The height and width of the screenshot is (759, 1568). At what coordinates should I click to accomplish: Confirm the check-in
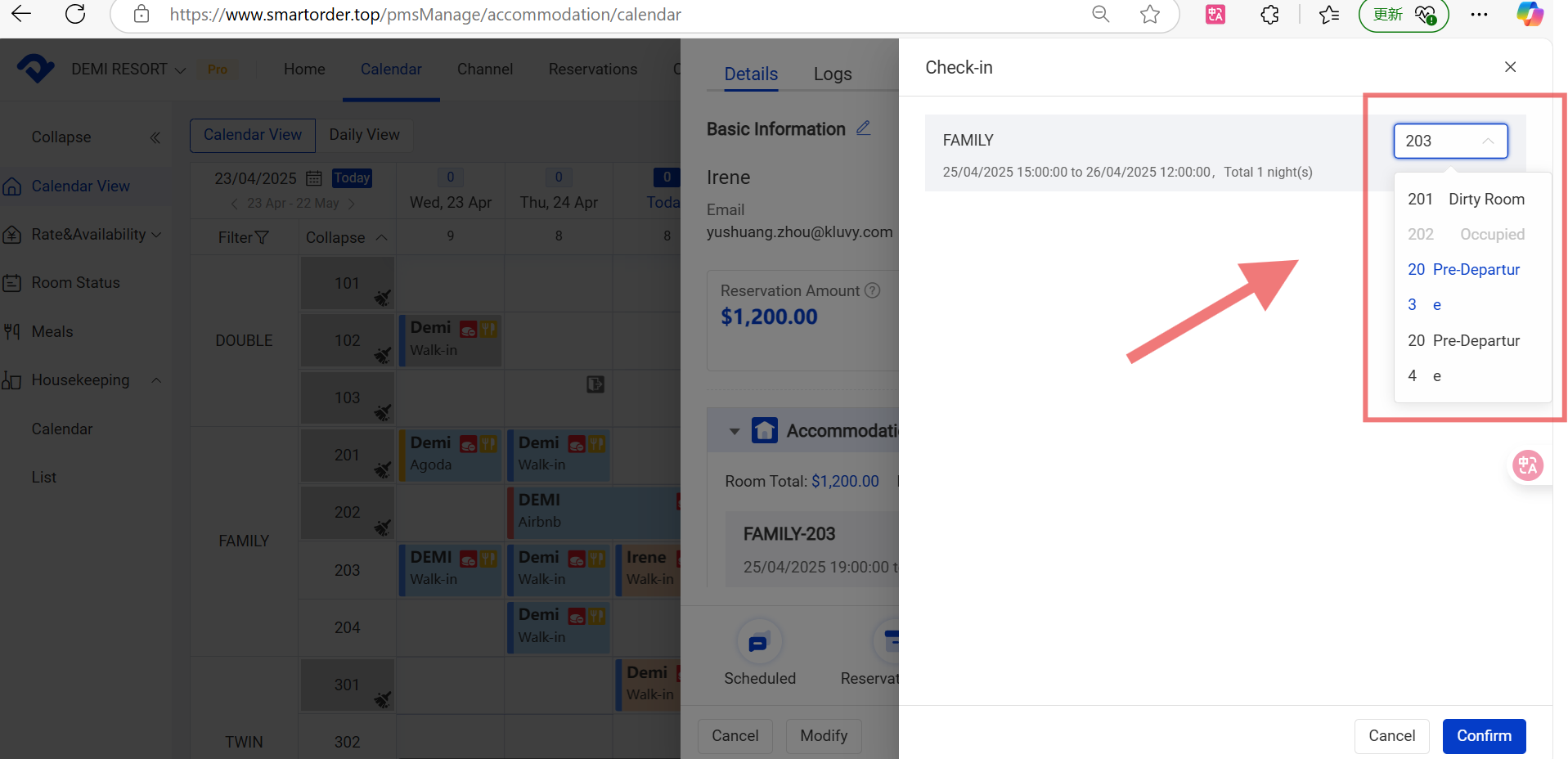1483,735
